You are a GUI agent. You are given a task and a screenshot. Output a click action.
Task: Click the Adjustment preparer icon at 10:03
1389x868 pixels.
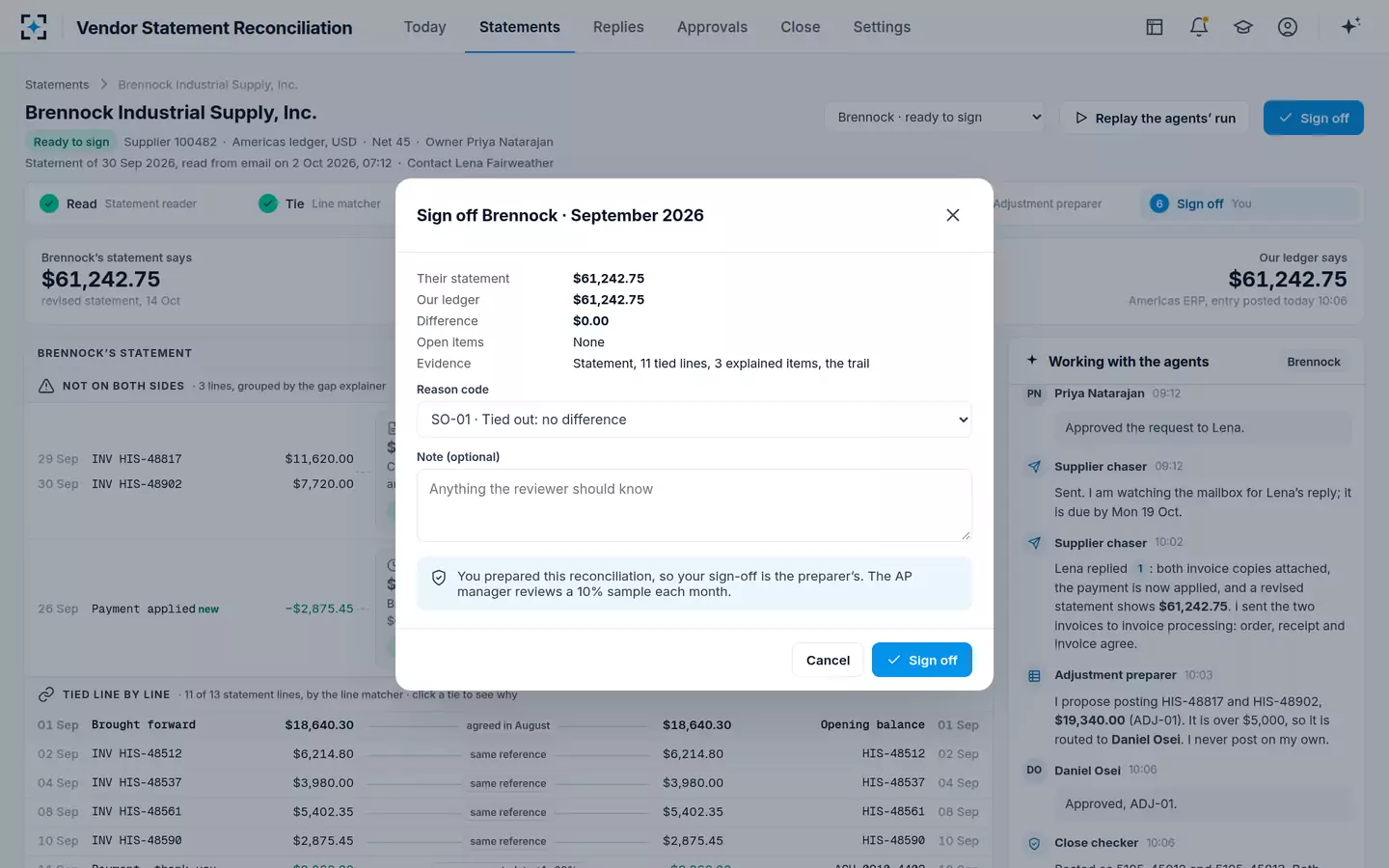tap(1034, 676)
